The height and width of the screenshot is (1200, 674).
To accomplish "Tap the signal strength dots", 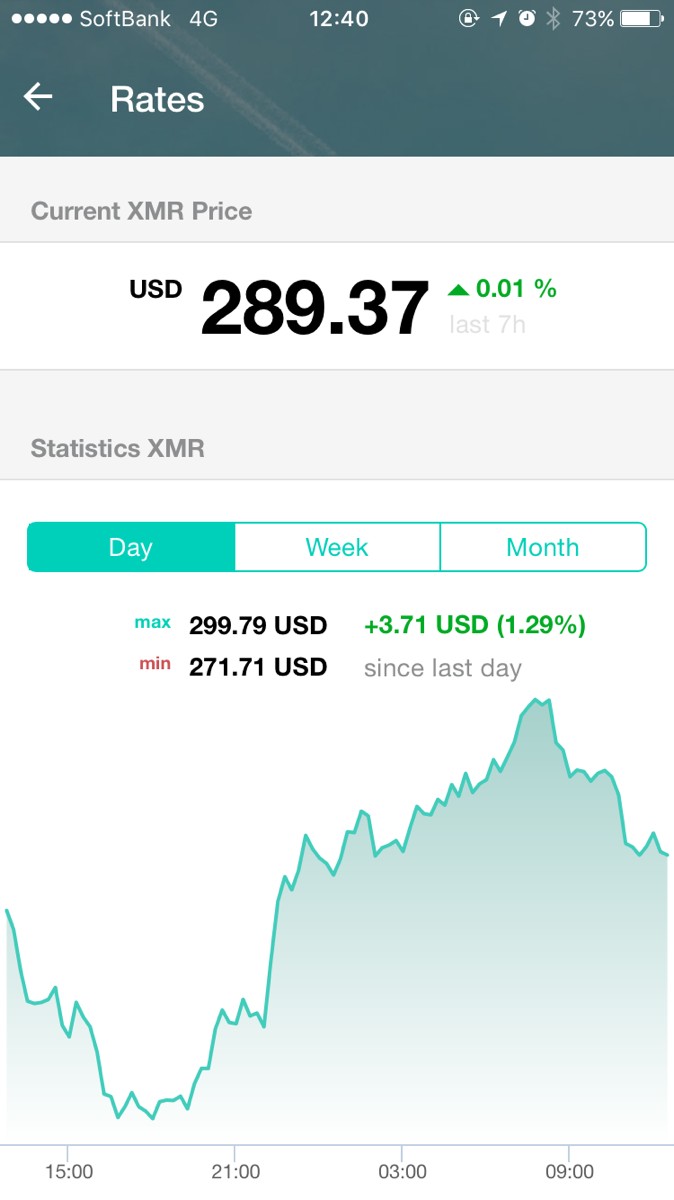I will (x=41, y=19).
